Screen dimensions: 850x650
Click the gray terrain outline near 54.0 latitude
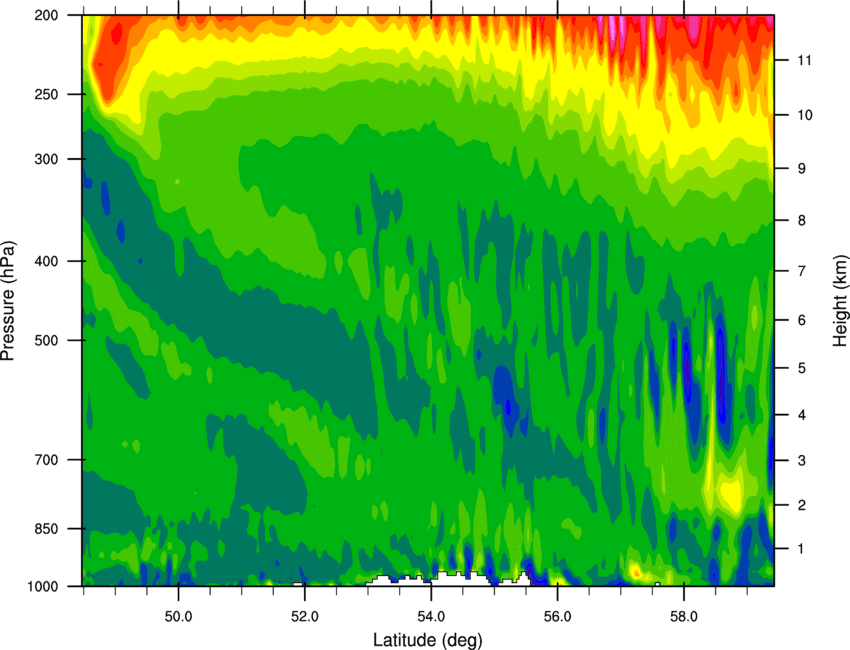[430, 578]
